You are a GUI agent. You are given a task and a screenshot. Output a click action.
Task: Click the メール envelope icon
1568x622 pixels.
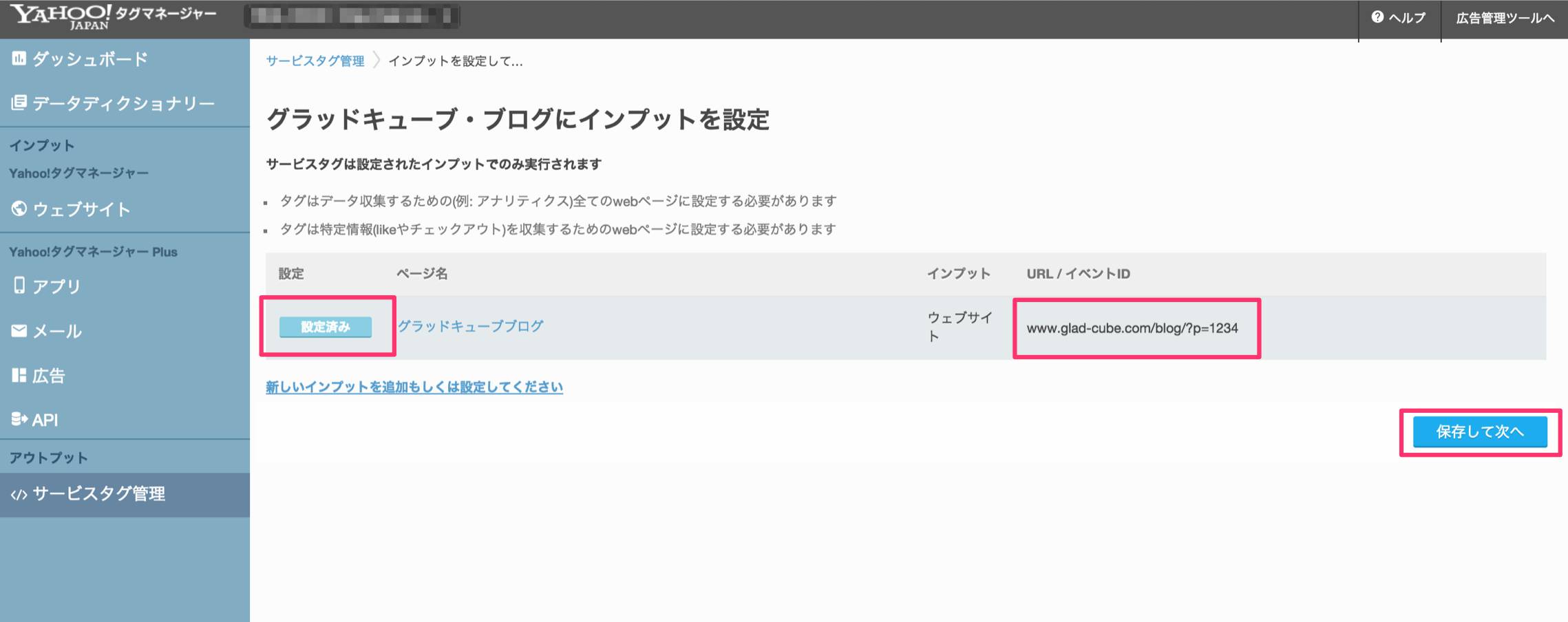coord(19,331)
